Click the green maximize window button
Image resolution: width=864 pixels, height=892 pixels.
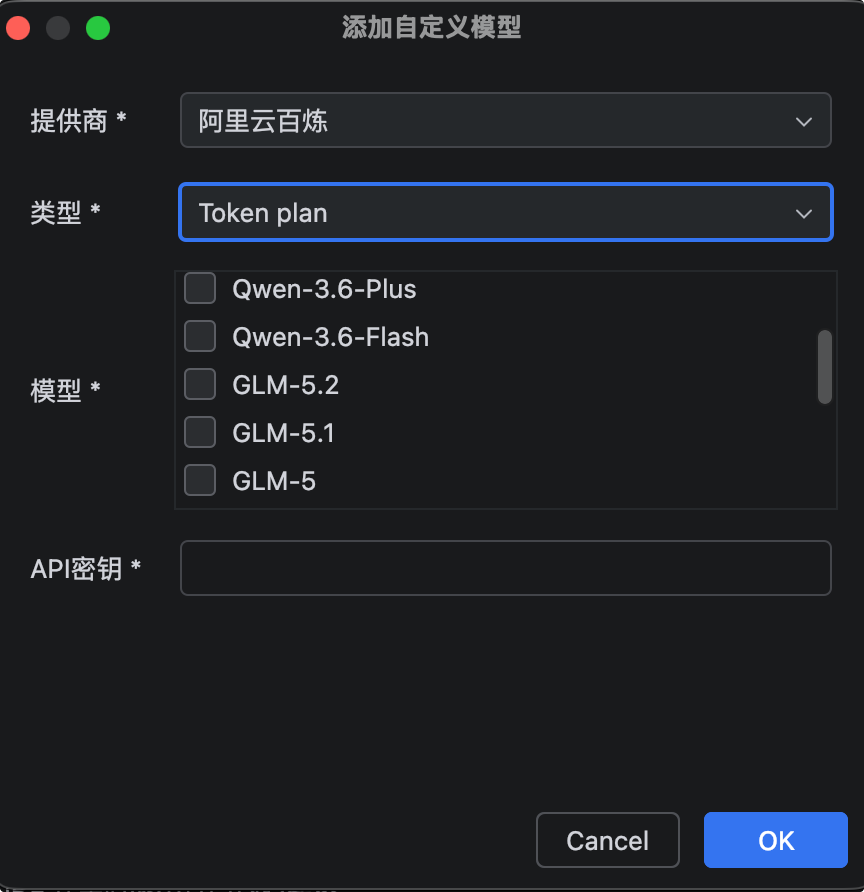pyautogui.click(x=98, y=28)
